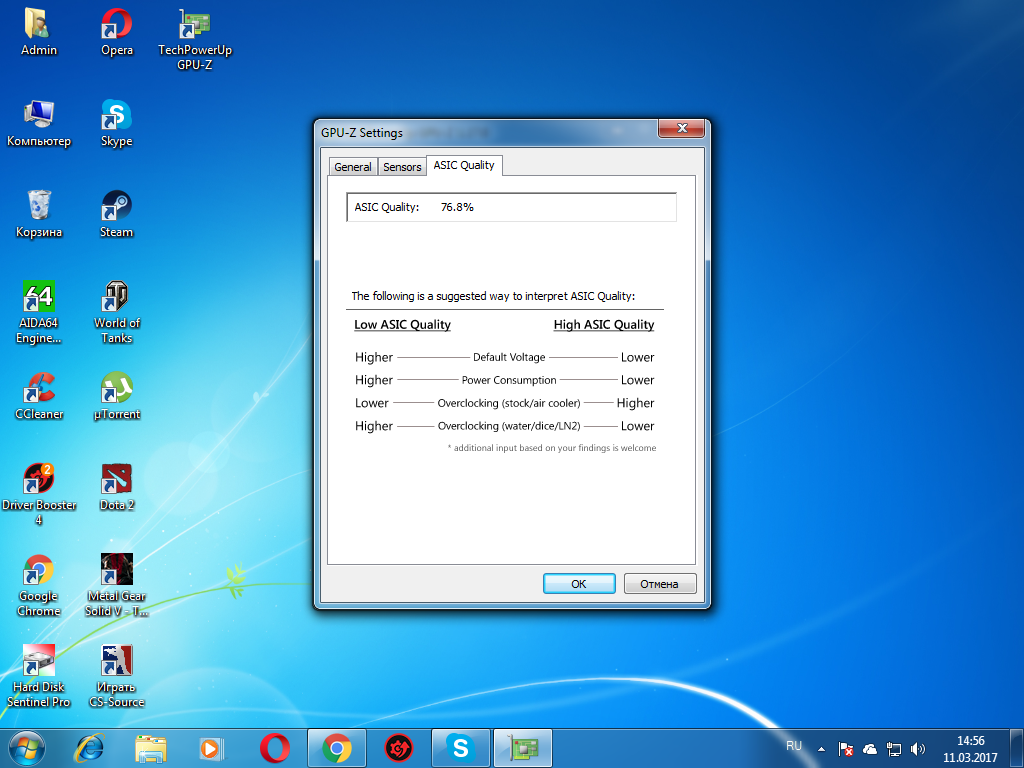Image resolution: width=1024 pixels, height=768 pixels.
Task: Click the GPU-Z taskbar button
Action: click(523, 748)
